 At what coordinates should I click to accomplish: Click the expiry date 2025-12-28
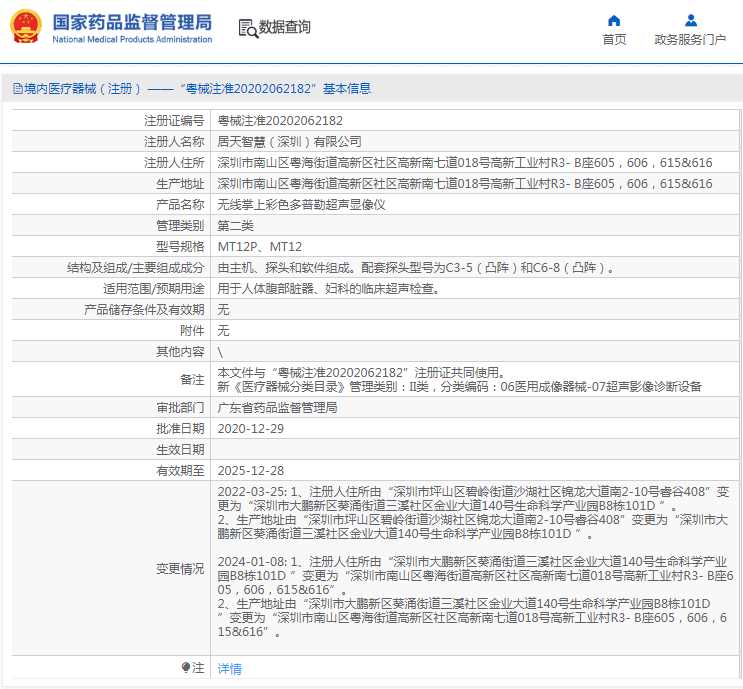click(x=251, y=470)
